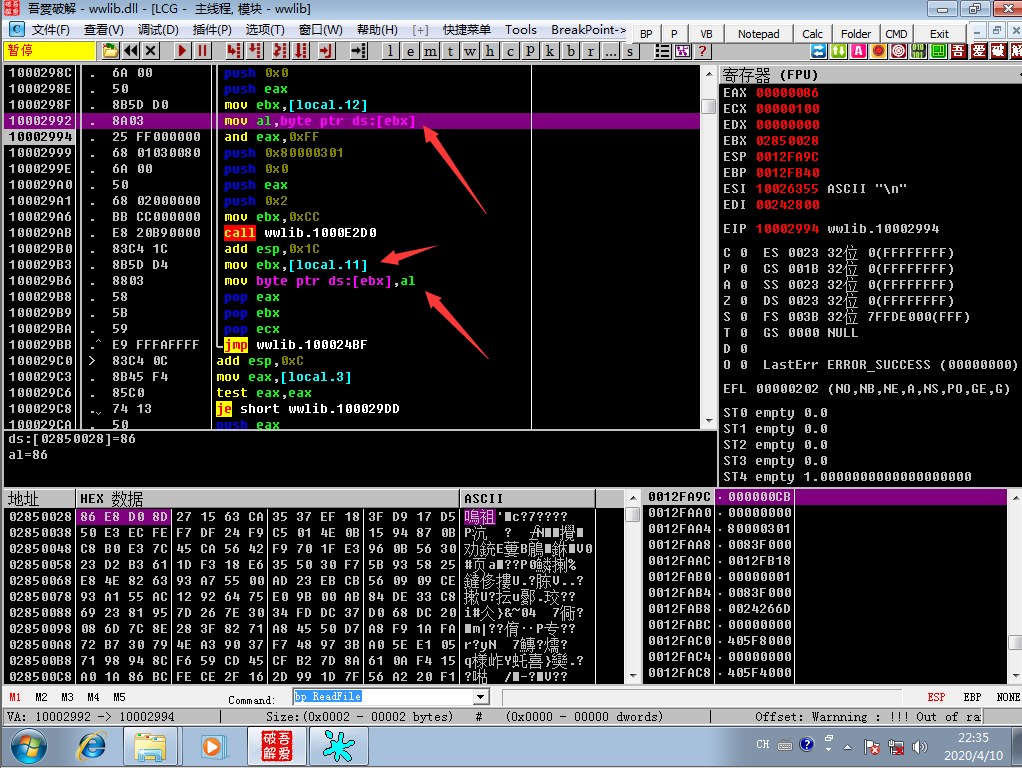Click the run program play icon
The image size is (1022, 768).
182,51
